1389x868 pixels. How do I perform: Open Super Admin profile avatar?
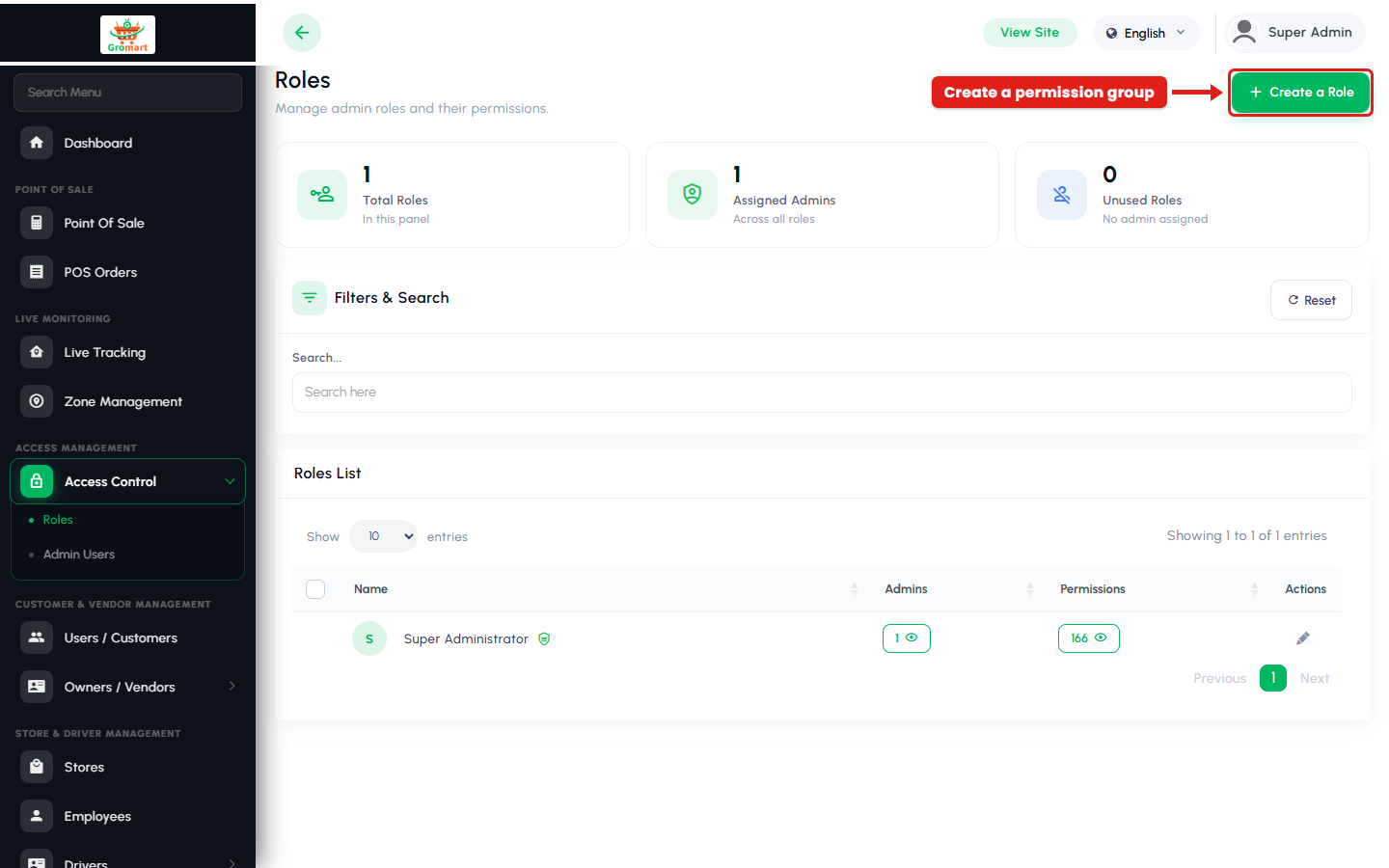1244,32
